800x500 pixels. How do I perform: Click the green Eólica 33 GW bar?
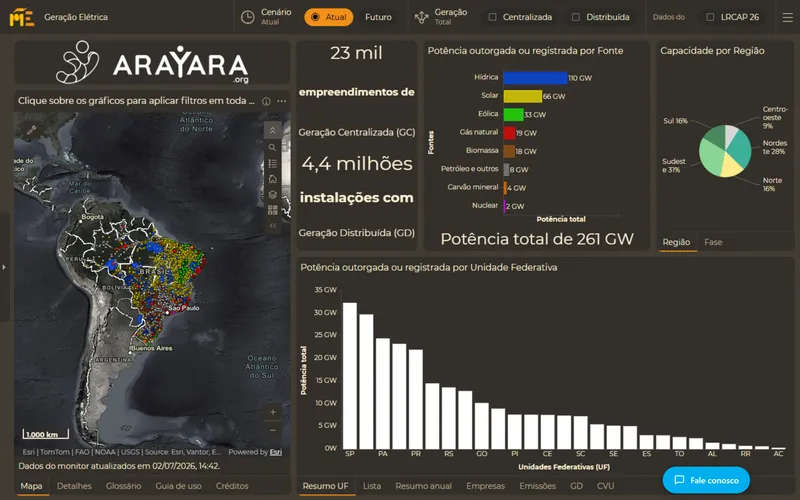pyautogui.click(x=513, y=115)
